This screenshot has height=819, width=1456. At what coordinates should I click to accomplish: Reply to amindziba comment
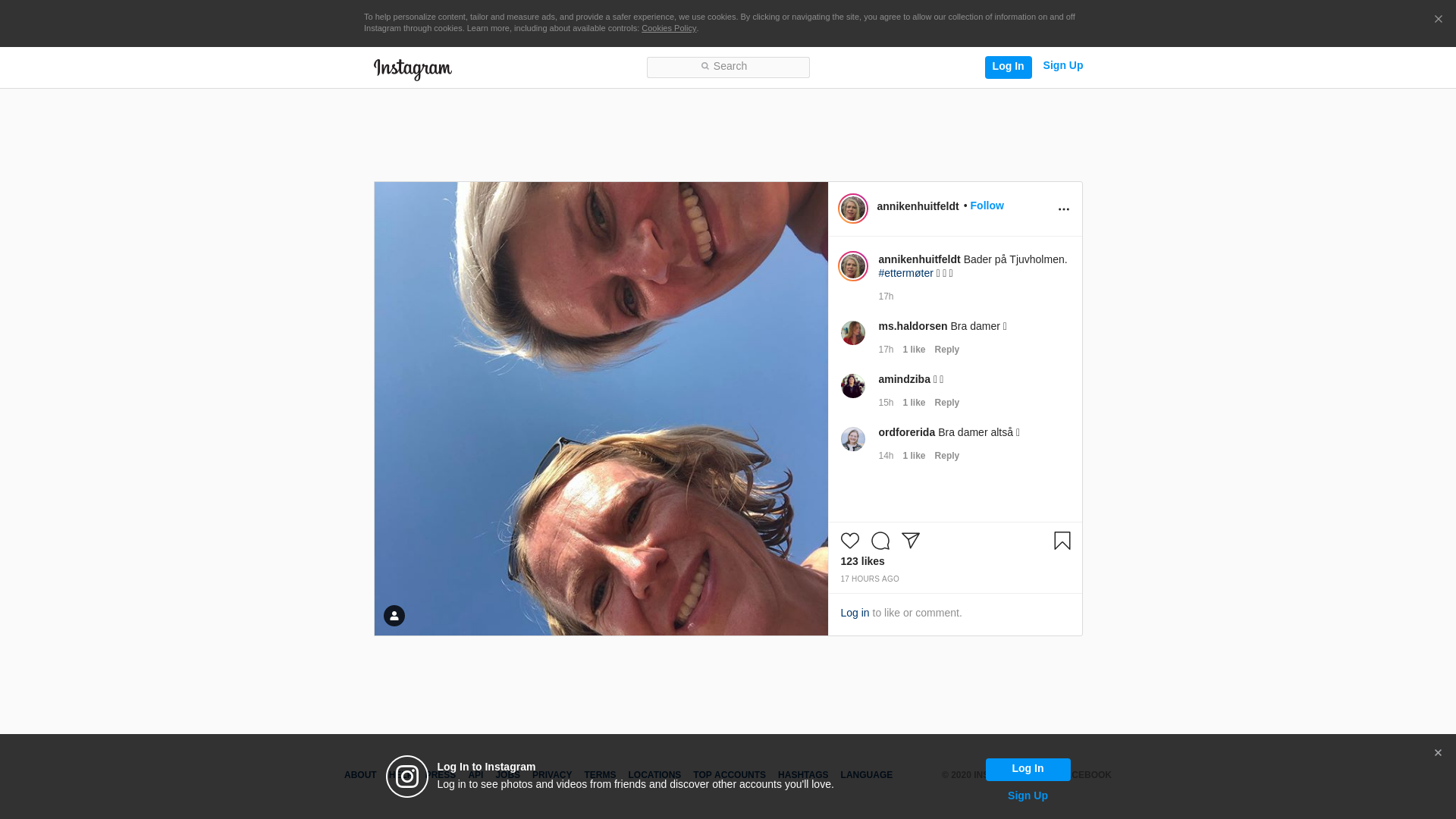click(x=946, y=403)
